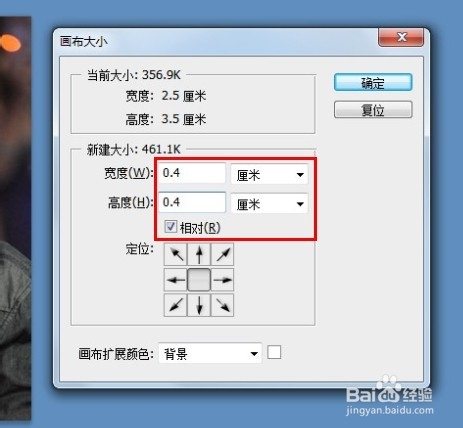Select the bottom-left anchor arrow

176,305
